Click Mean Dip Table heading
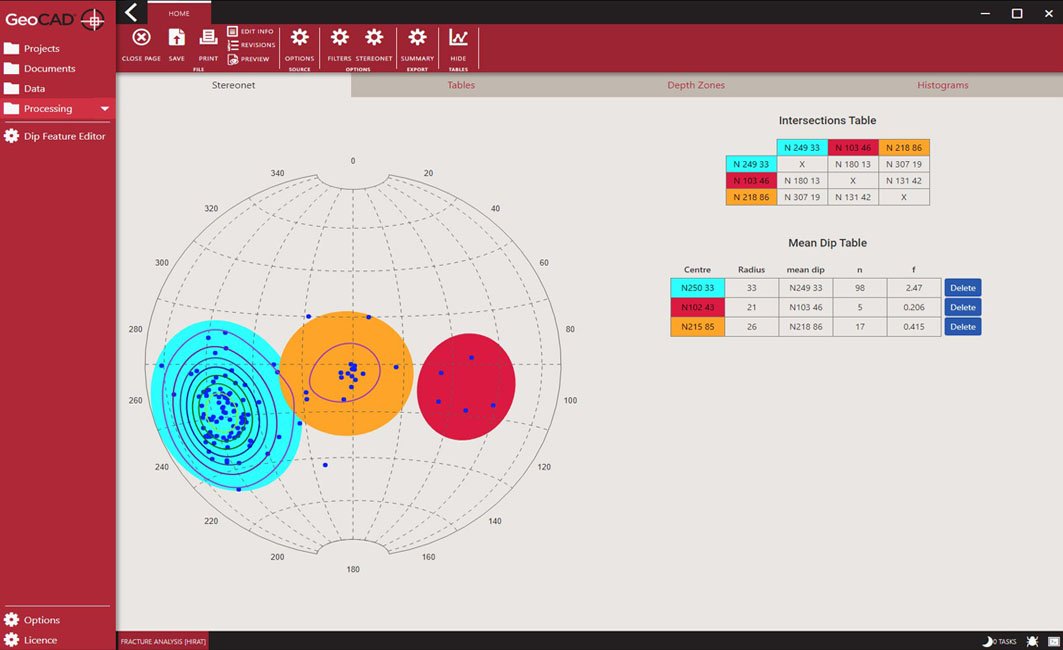Image resolution: width=1063 pixels, height=650 pixels. pos(827,243)
